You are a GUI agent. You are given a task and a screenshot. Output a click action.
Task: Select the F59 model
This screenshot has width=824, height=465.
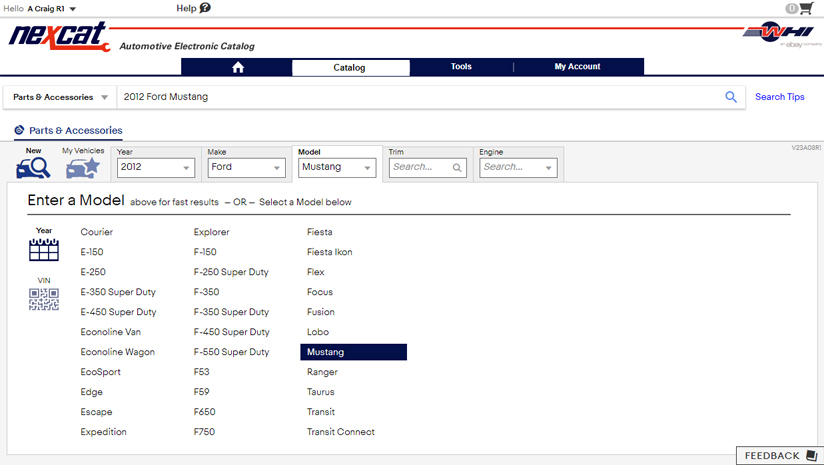(201, 391)
